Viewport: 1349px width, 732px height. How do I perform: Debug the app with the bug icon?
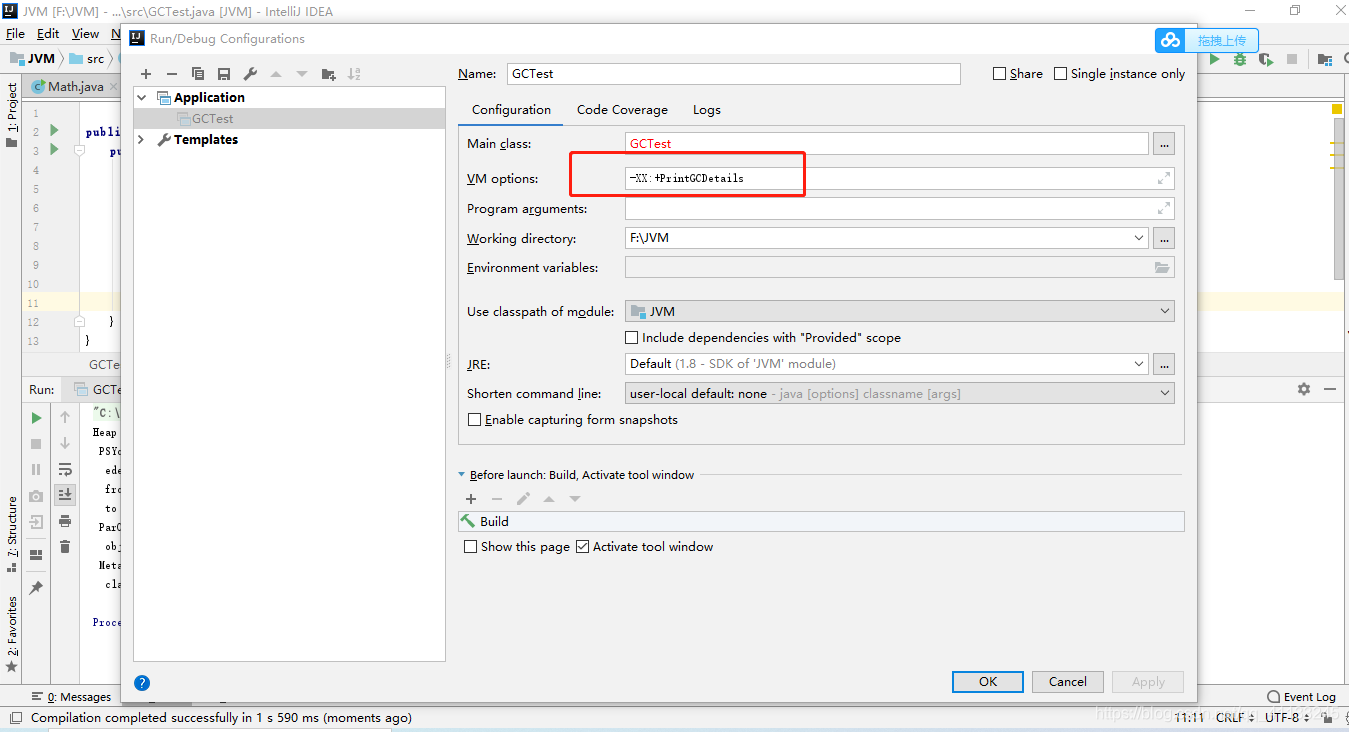(x=1240, y=60)
